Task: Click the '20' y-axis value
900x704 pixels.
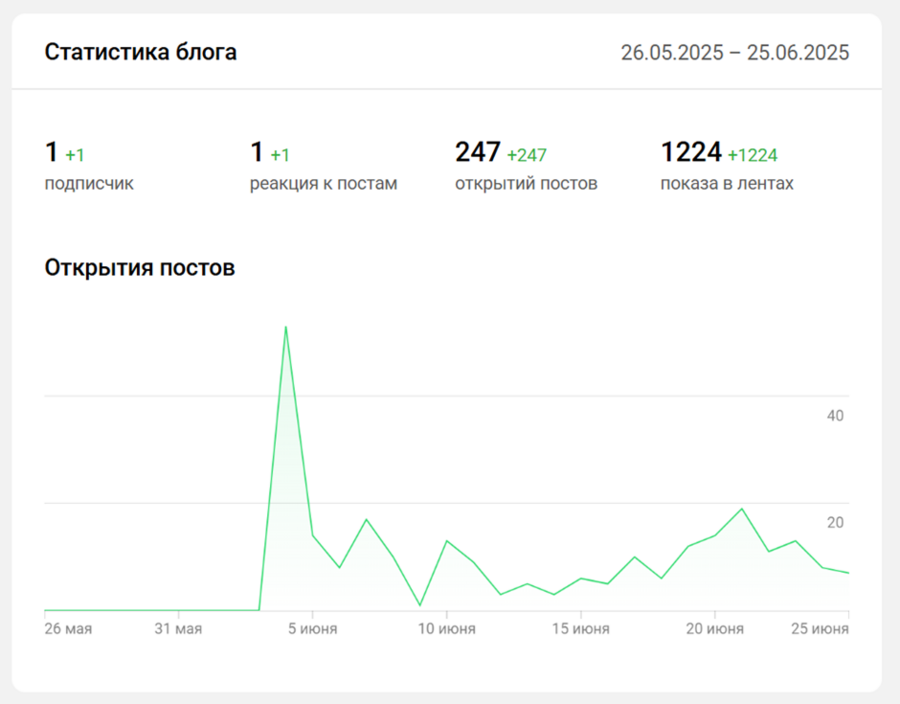Action: (x=835, y=523)
